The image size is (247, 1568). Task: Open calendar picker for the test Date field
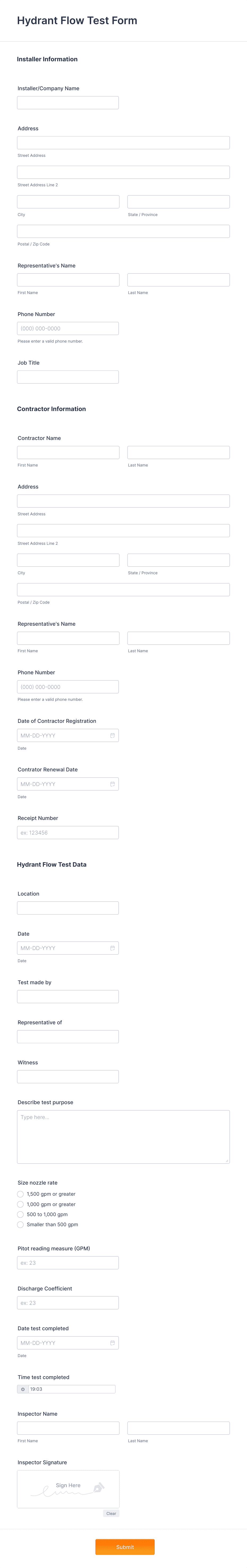[x=112, y=948]
